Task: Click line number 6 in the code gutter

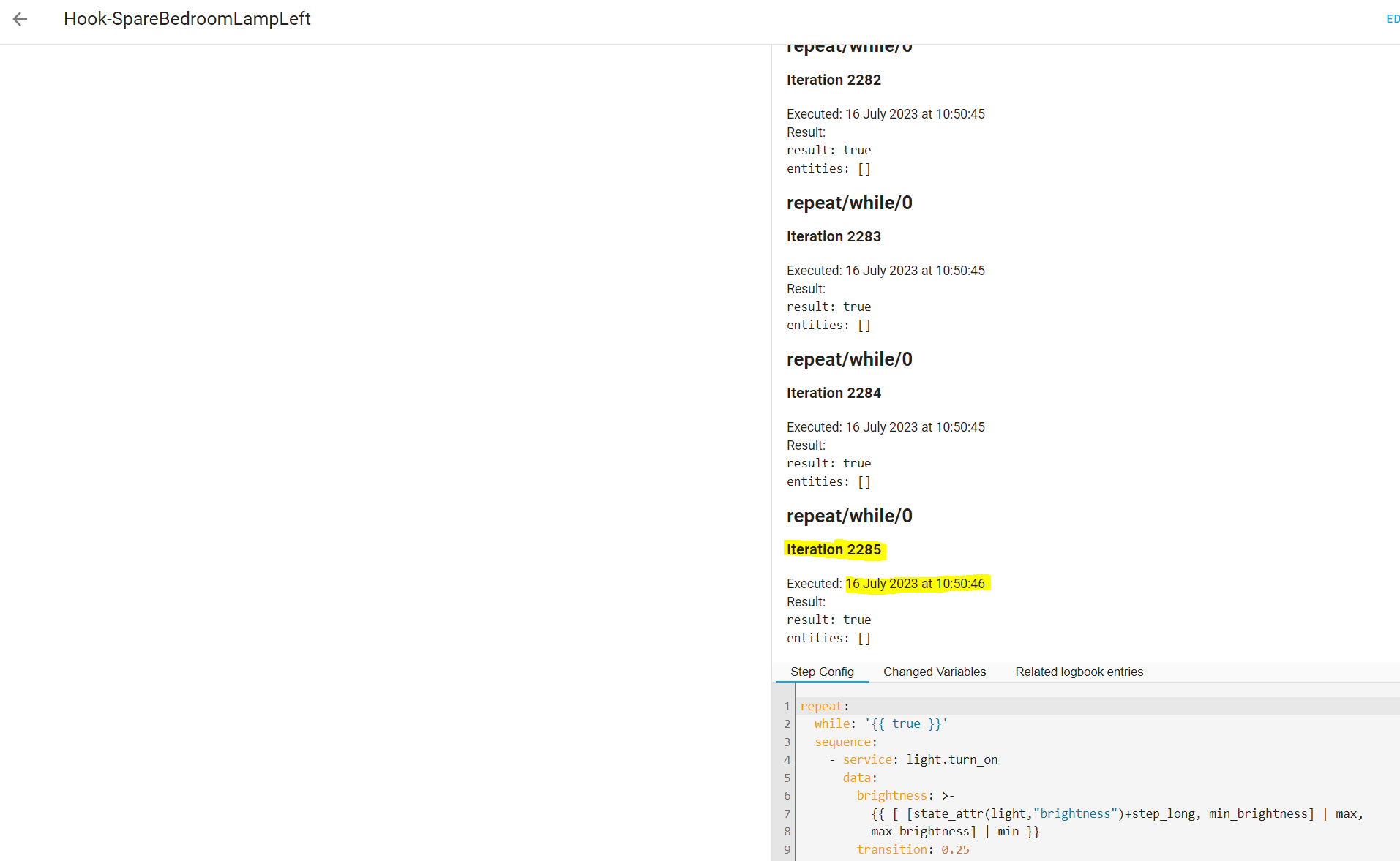Action: coord(787,796)
